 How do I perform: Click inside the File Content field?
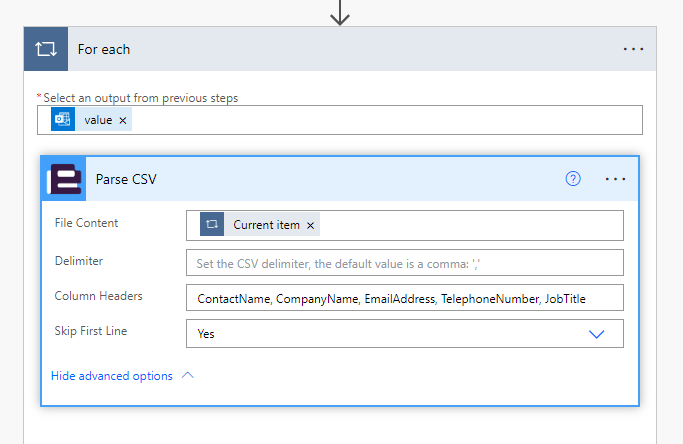coord(470,225)
